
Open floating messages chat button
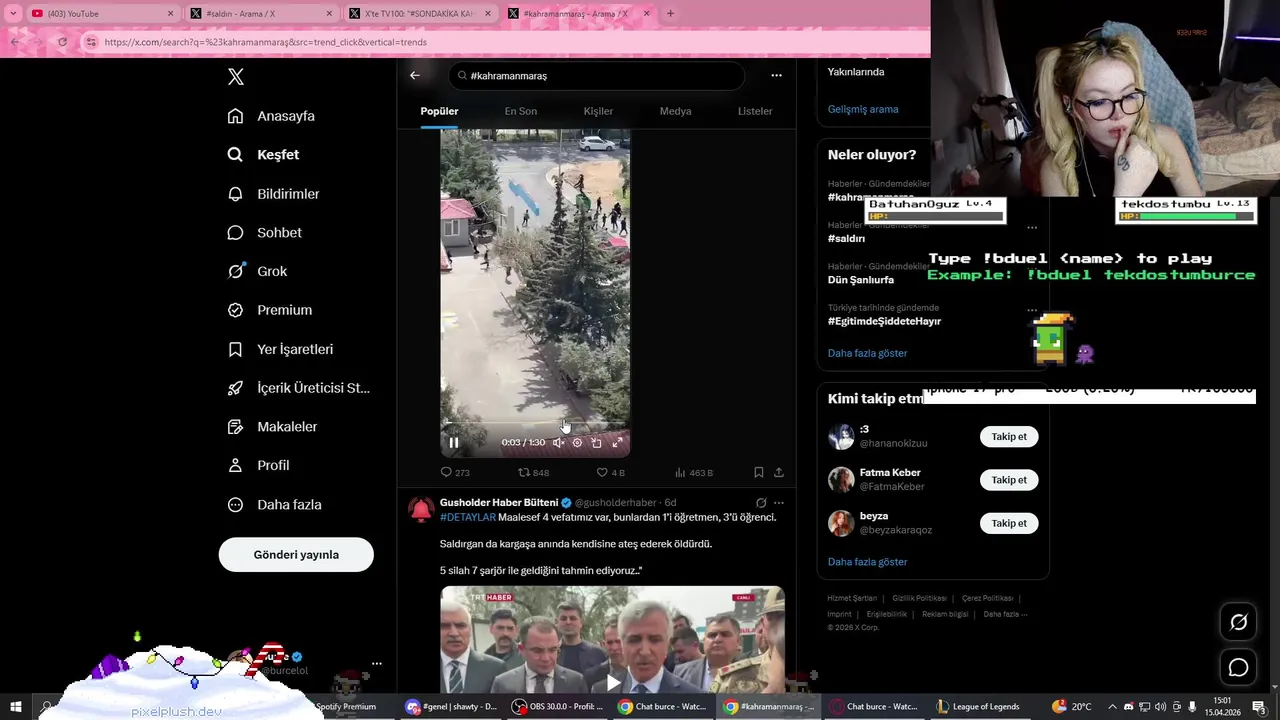(1238, 667)
